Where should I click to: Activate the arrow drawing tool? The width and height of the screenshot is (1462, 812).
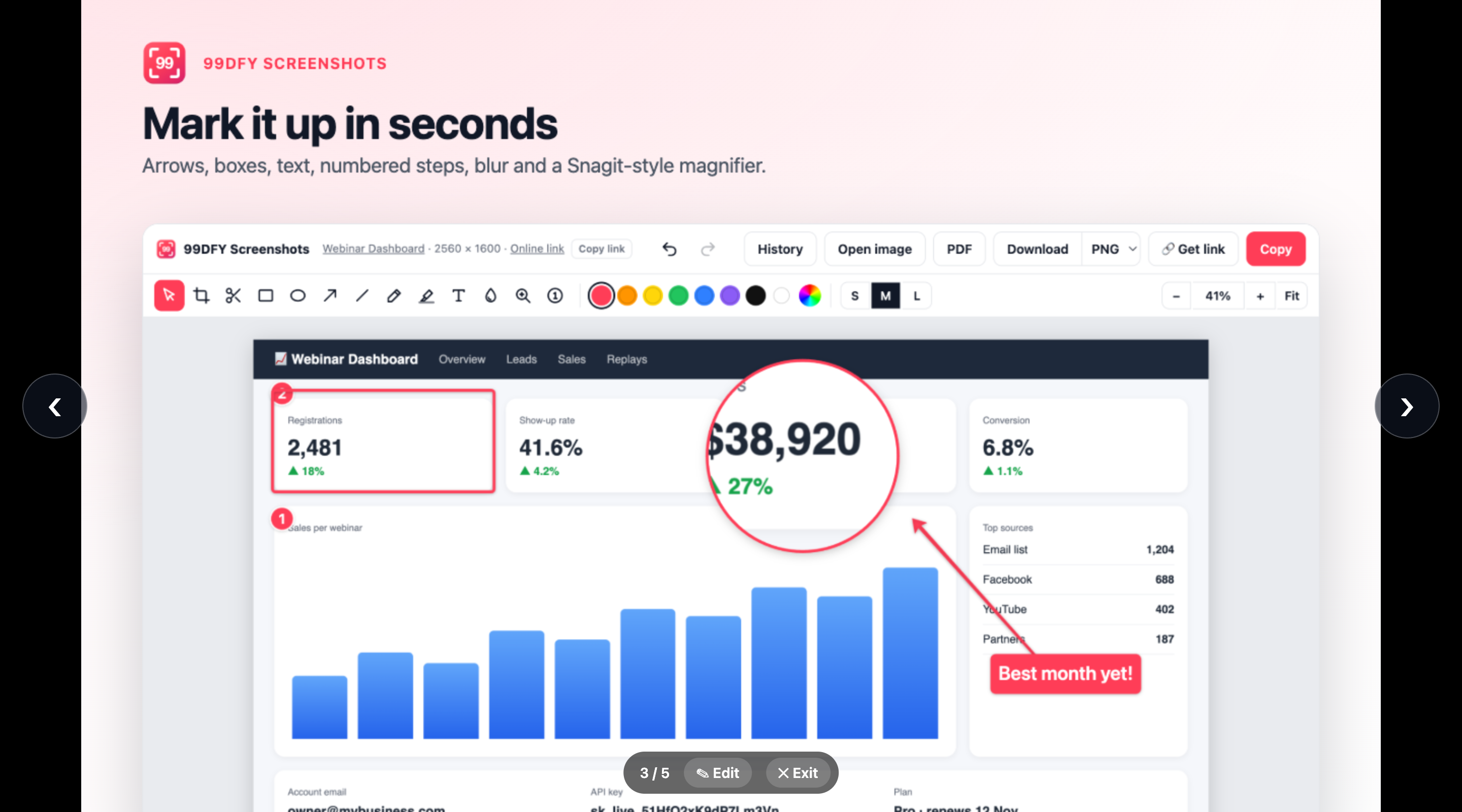[330, 296]
